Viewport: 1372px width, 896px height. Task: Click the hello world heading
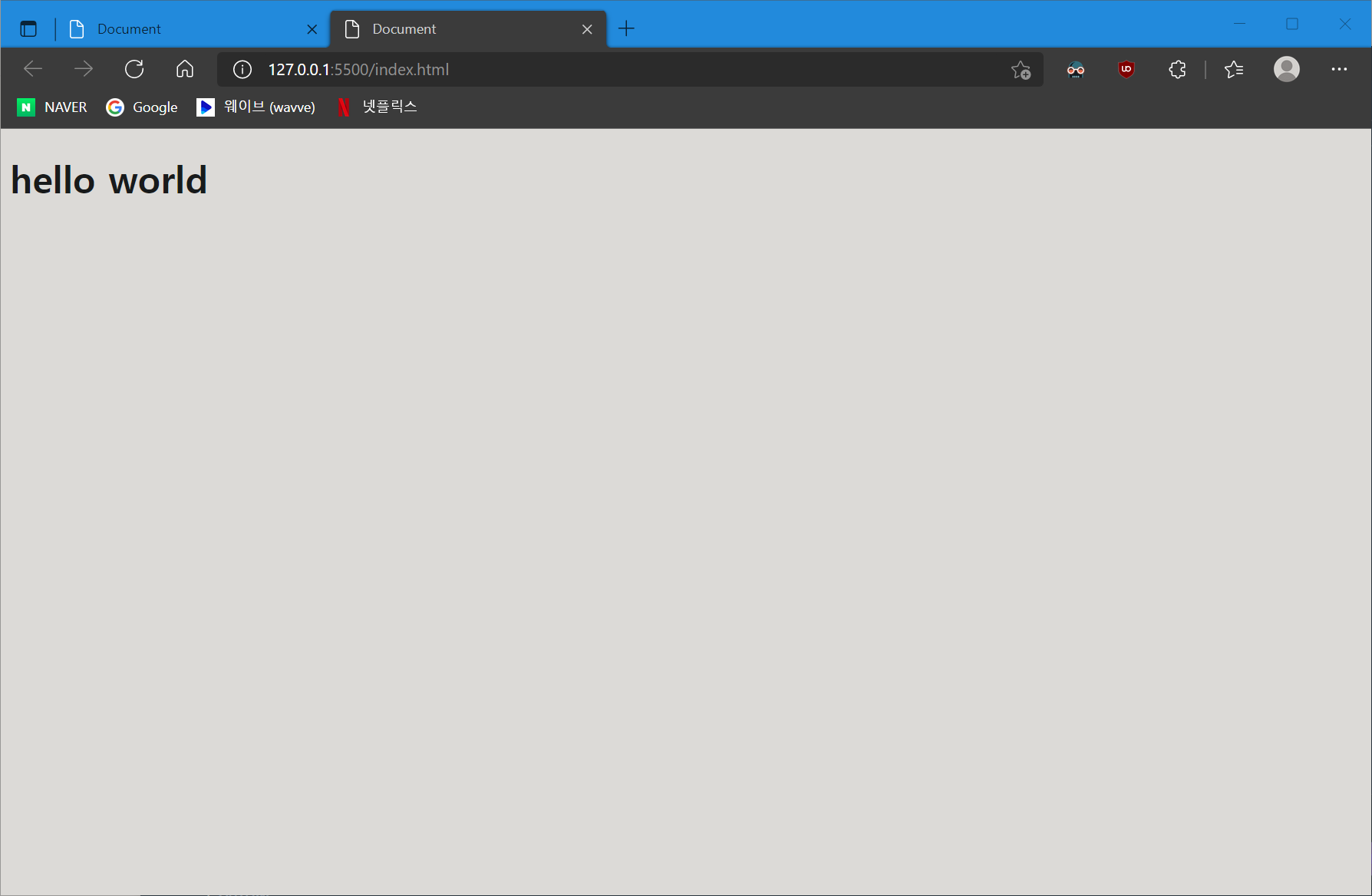[x=109, y=180]
